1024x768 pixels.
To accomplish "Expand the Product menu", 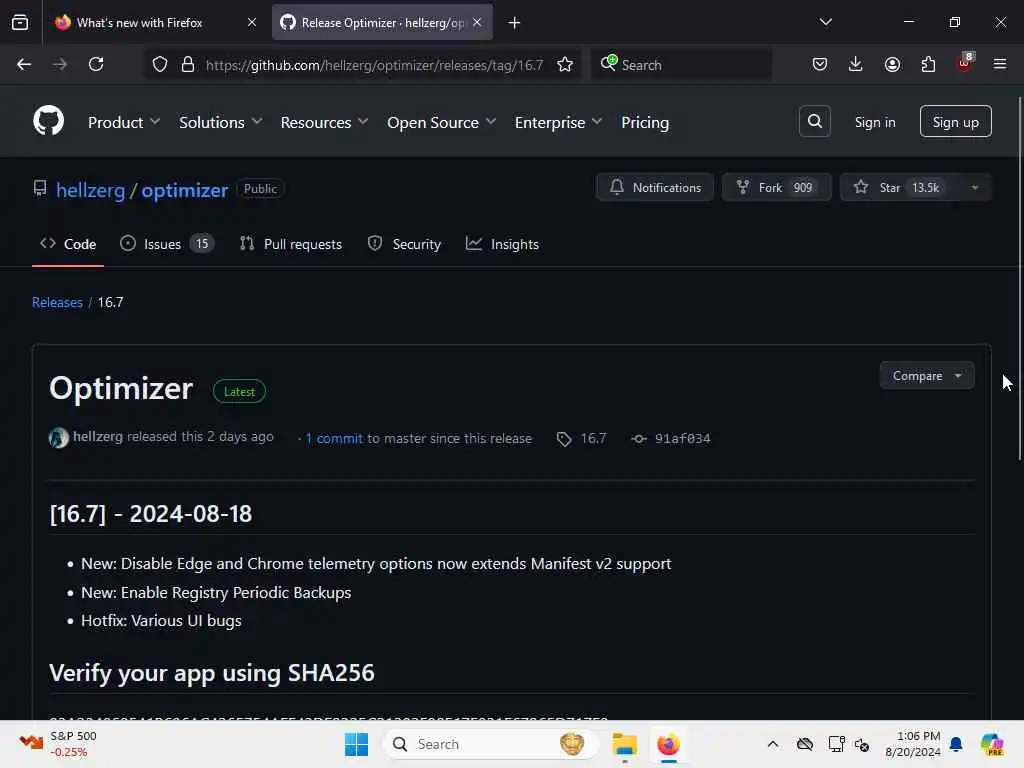I will tap(124, 122).
